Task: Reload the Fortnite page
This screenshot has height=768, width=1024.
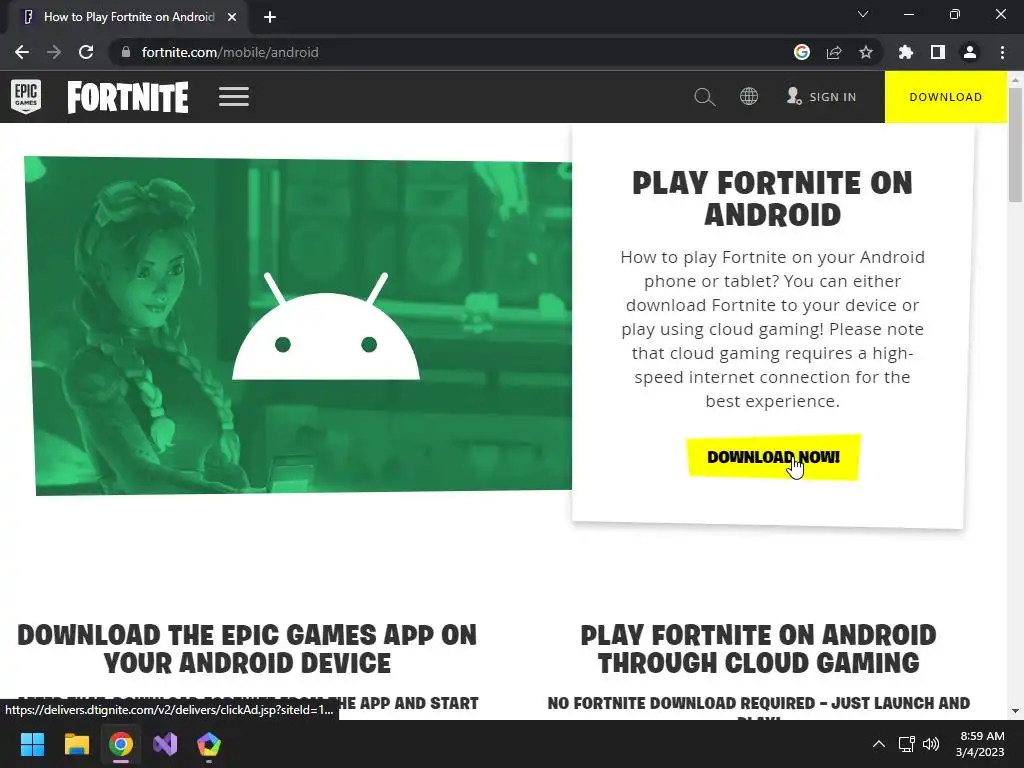Action: (86, 52)
